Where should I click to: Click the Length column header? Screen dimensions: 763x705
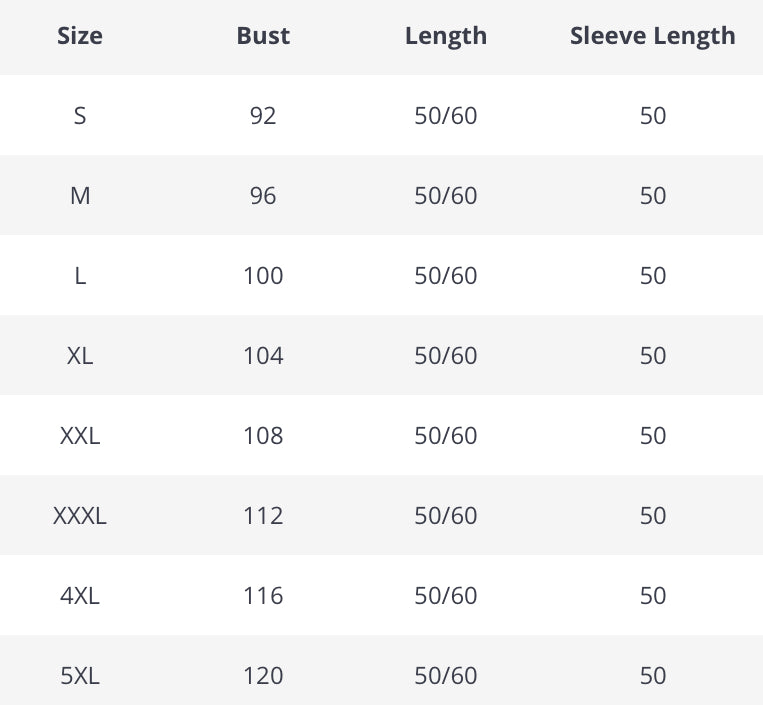tap(446, 36)
